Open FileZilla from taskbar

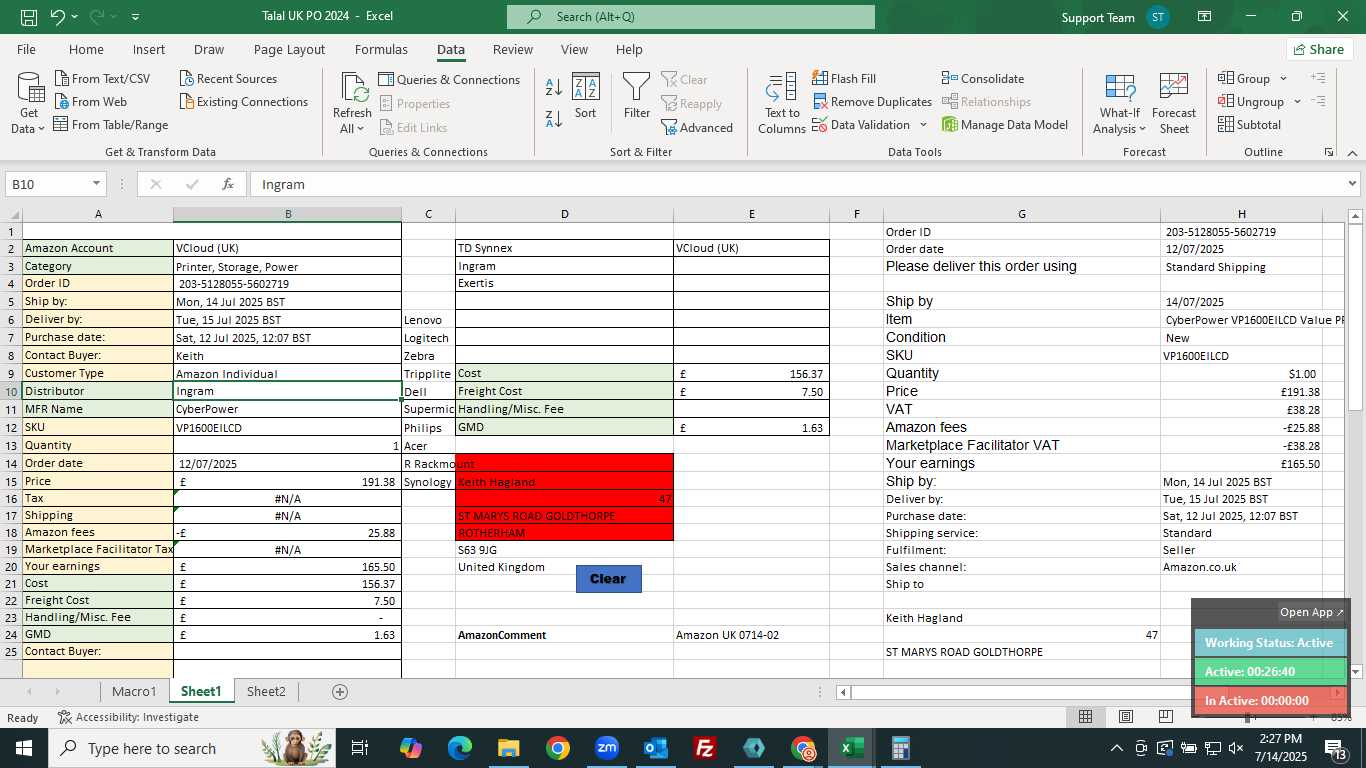(705, 748)
